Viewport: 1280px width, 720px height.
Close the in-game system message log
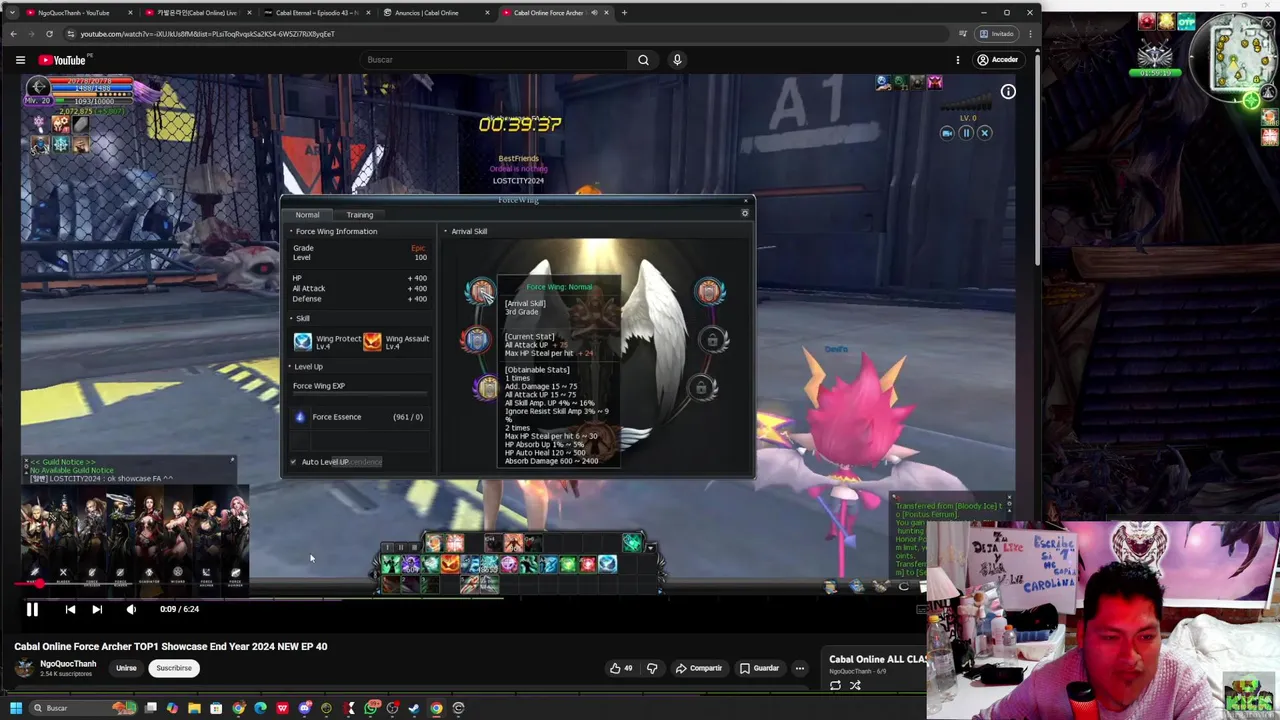(1008, 497)
